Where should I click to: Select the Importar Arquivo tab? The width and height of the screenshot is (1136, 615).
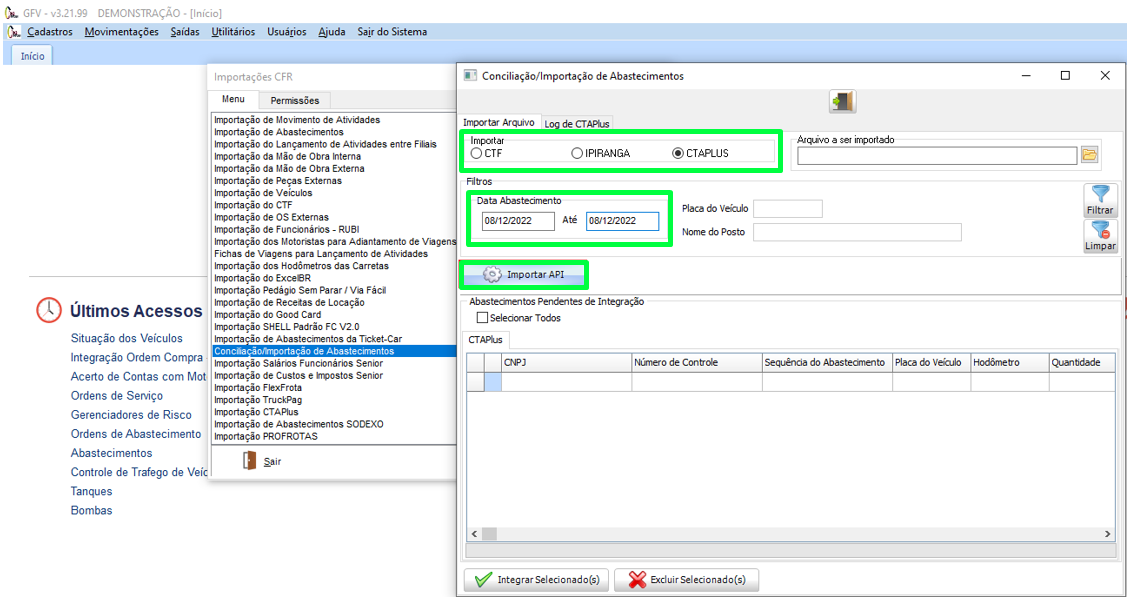[498, 122]
